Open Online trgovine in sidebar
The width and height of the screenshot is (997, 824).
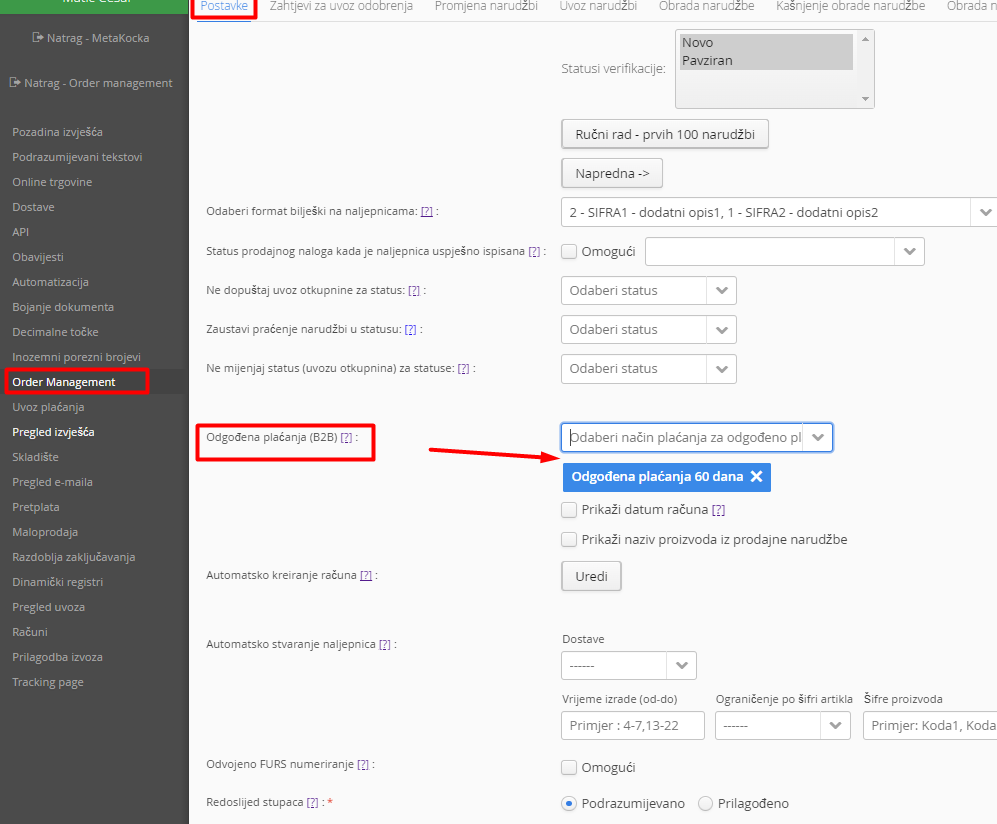point(52,182)
